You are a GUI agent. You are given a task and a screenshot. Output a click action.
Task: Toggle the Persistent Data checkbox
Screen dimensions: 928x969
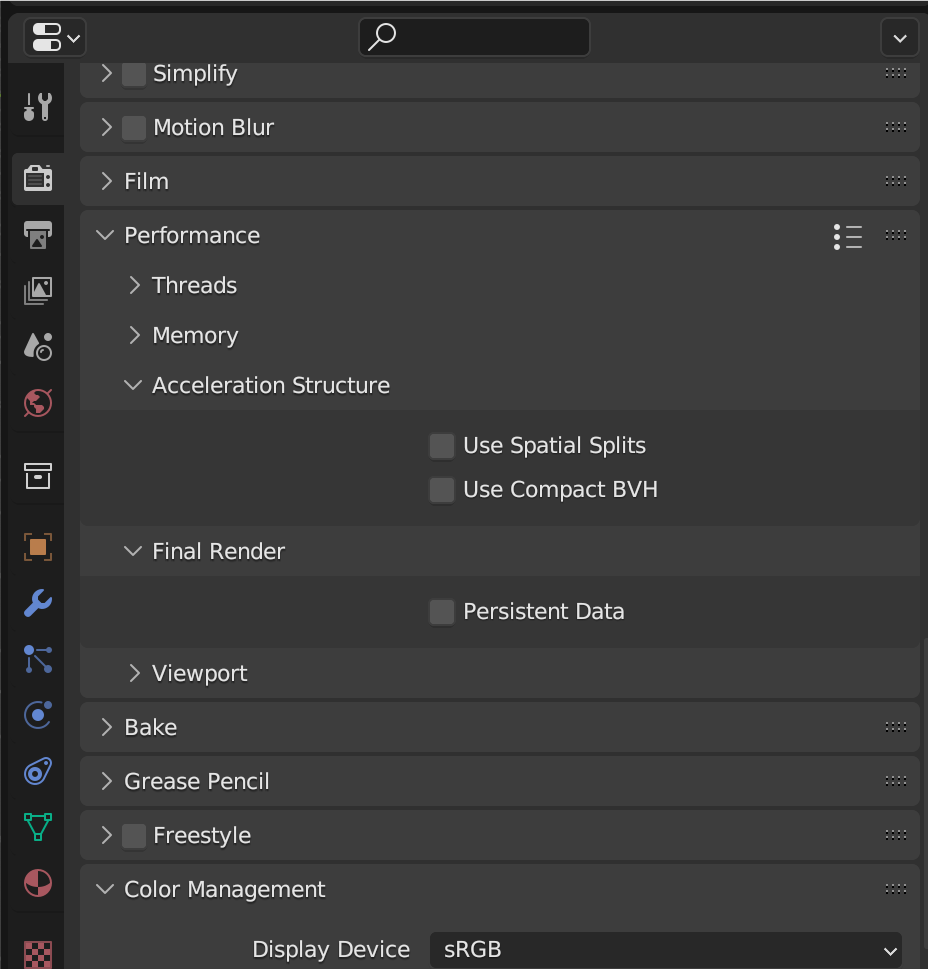(442, 612)
